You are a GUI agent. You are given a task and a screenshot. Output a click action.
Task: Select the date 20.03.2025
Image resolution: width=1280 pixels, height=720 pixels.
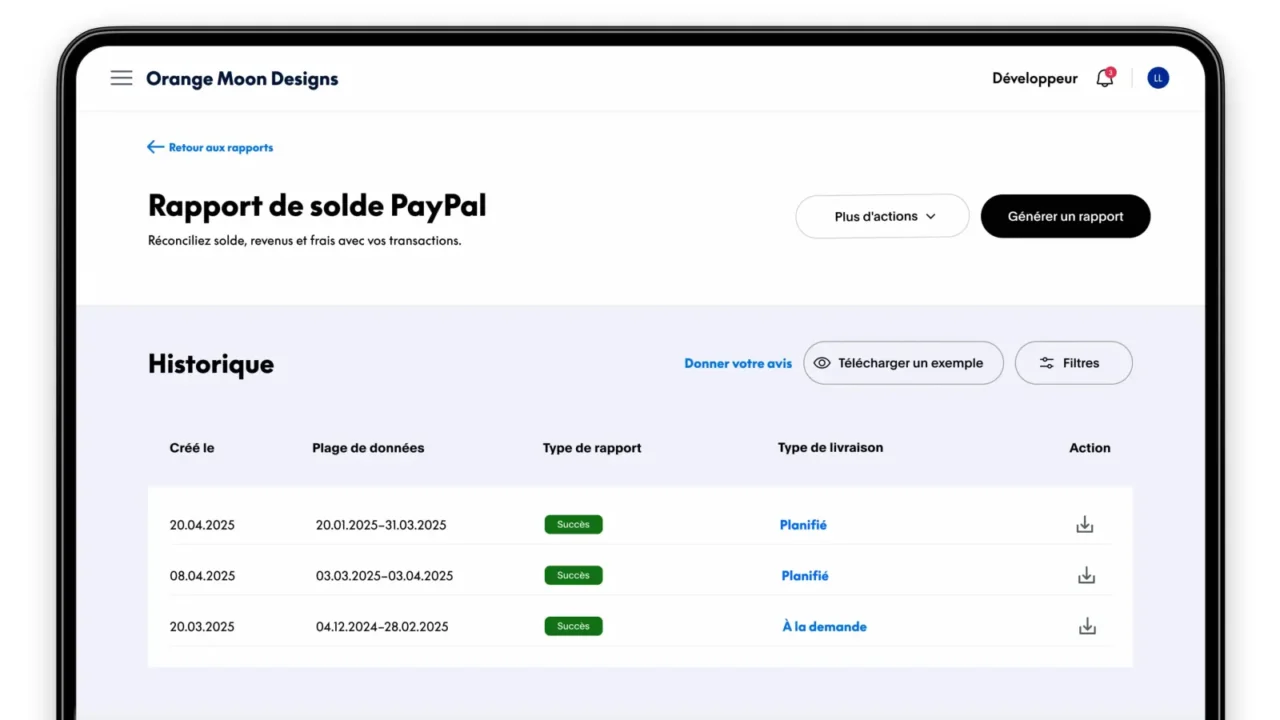tap(202, 627)
